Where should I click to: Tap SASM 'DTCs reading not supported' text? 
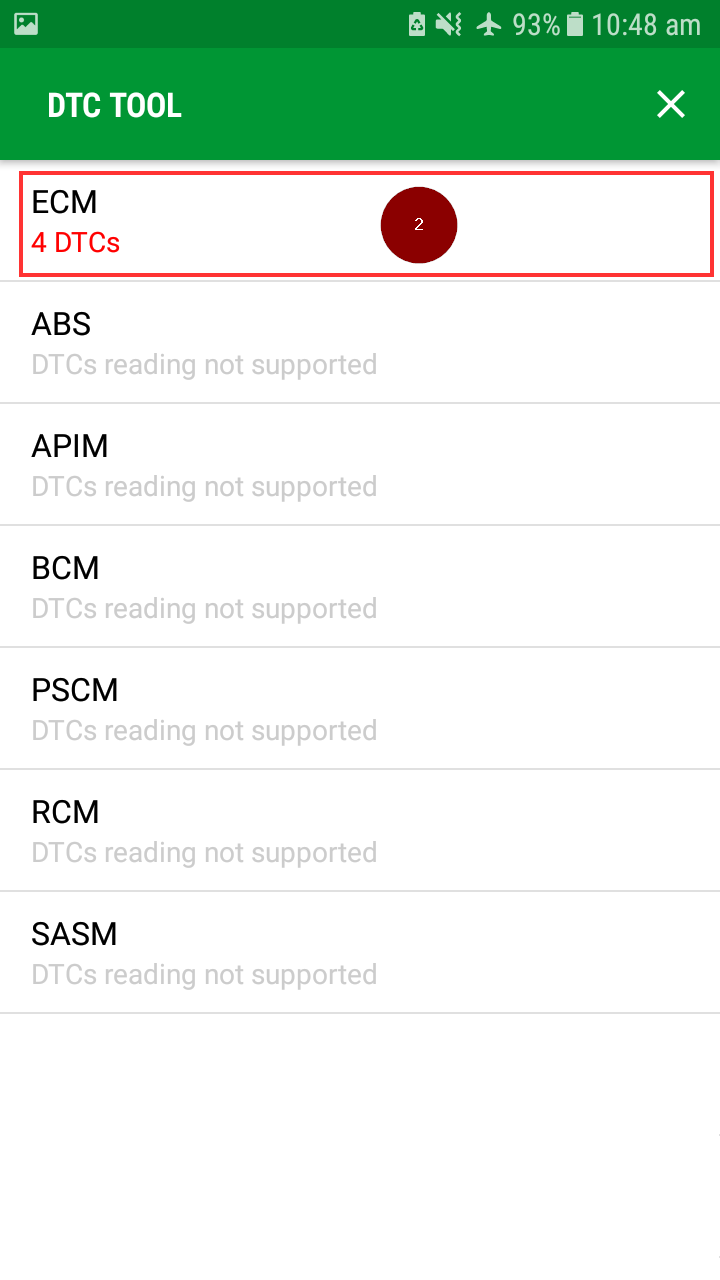click(x=204, y=975)
